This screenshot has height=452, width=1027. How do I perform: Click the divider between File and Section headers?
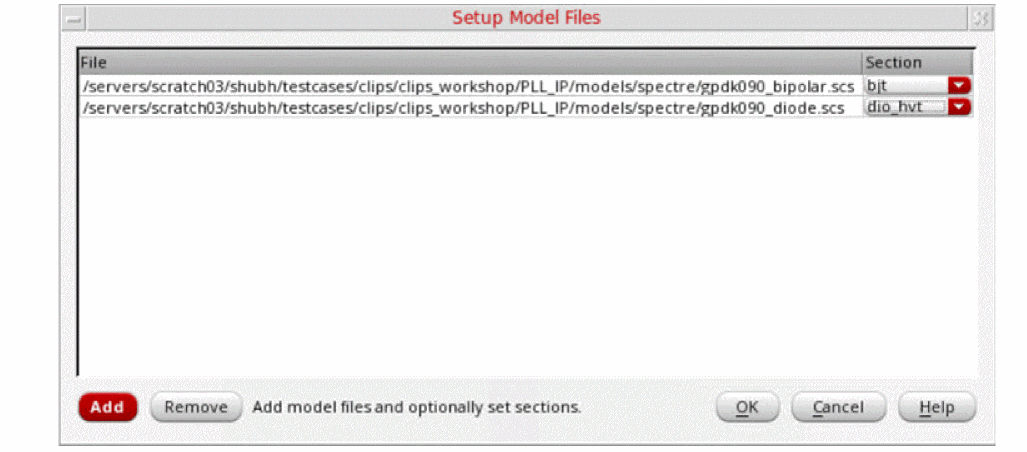pos(862,62)
